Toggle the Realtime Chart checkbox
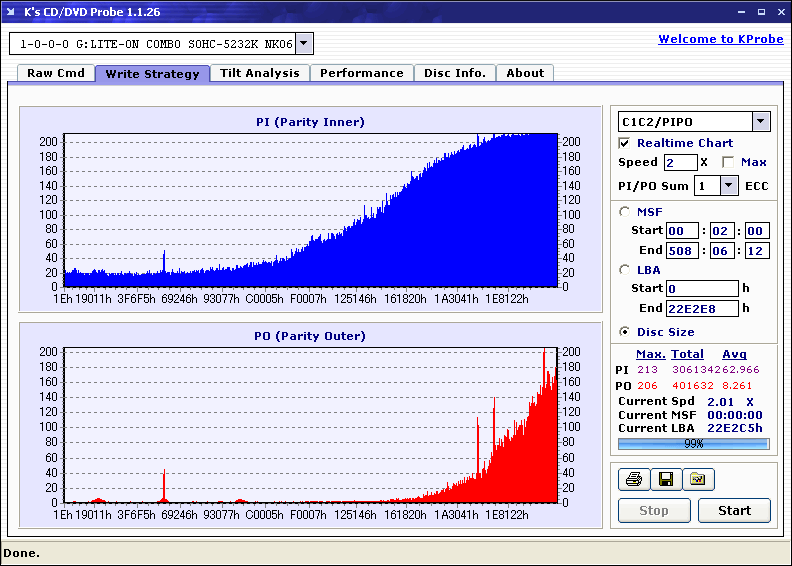Image resolution: width=792 pixels, height=566 pixels. [624, 143]
